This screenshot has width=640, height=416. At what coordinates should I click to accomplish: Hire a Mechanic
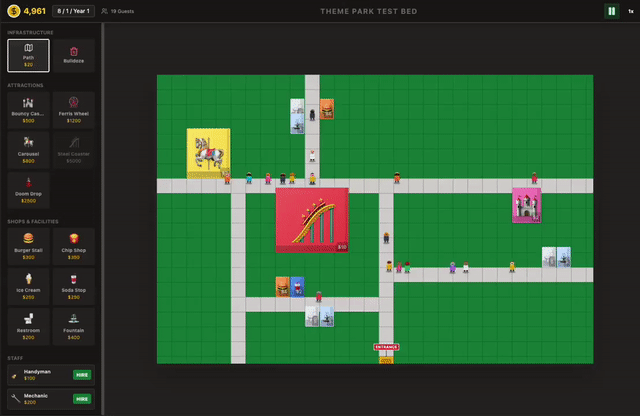coord(83,398)
